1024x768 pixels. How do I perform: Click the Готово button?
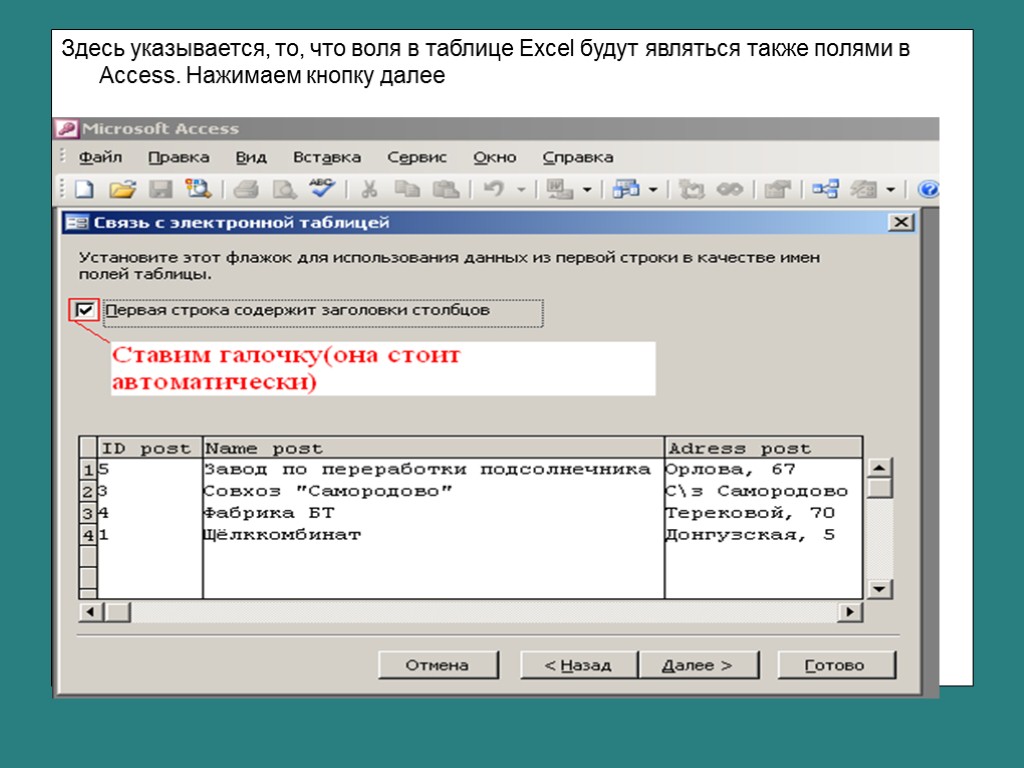pos(836,665)
